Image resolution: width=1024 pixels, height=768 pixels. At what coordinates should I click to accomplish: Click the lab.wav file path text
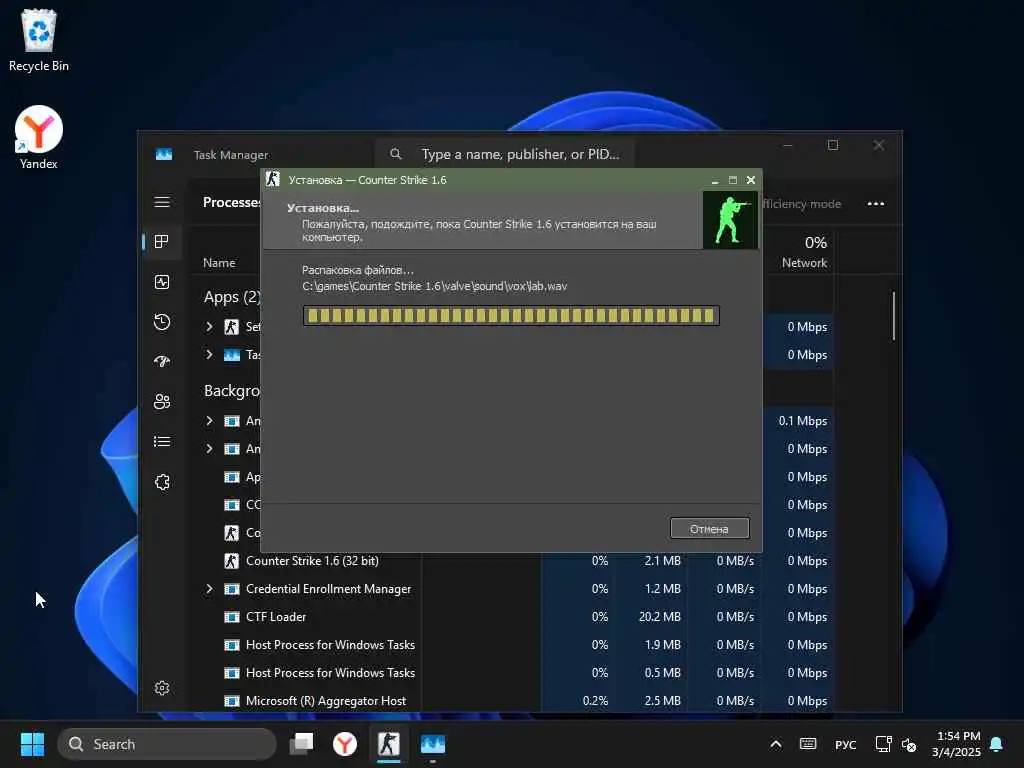[434, 286]
